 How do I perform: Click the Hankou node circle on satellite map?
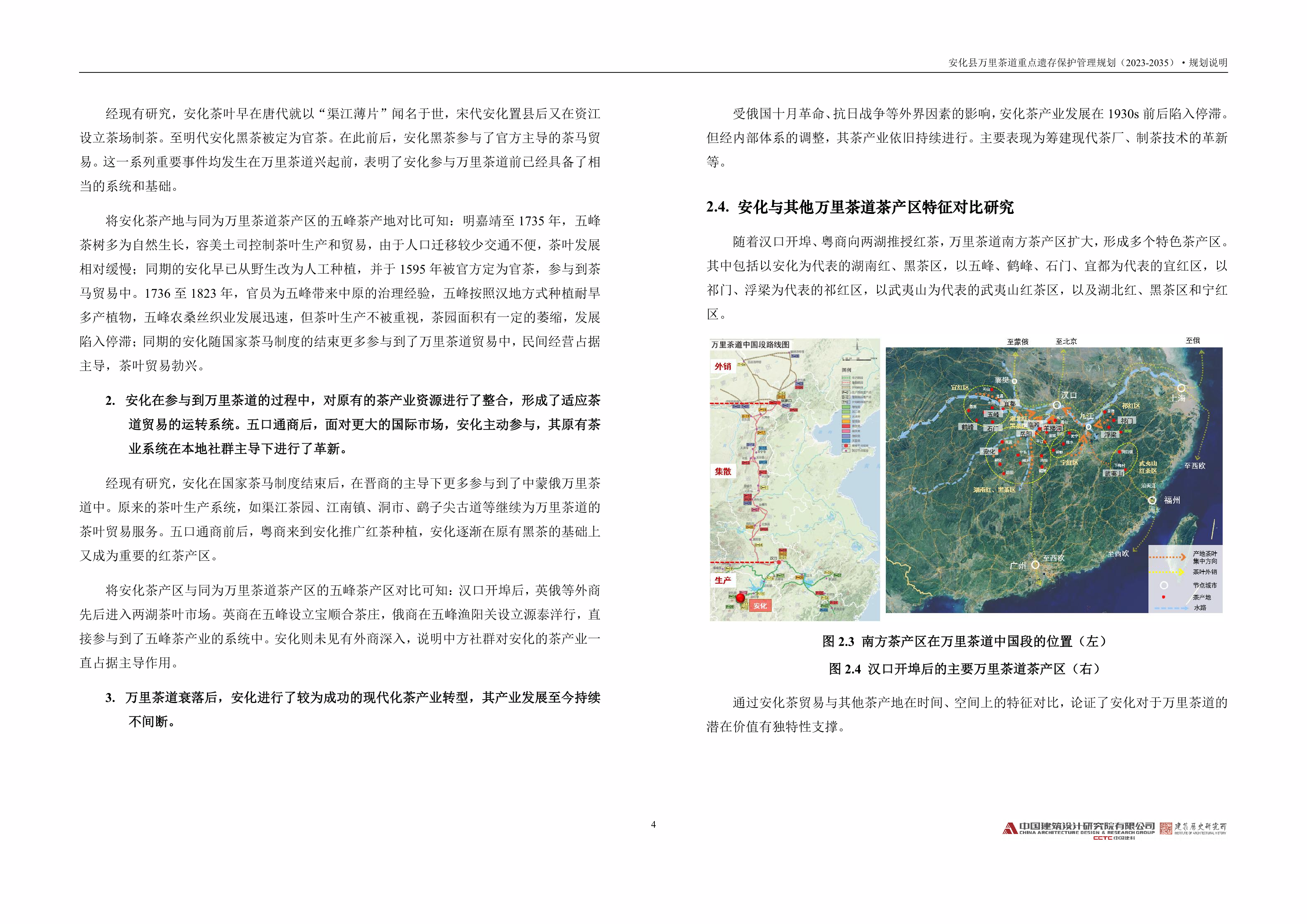pos(1057,405)
